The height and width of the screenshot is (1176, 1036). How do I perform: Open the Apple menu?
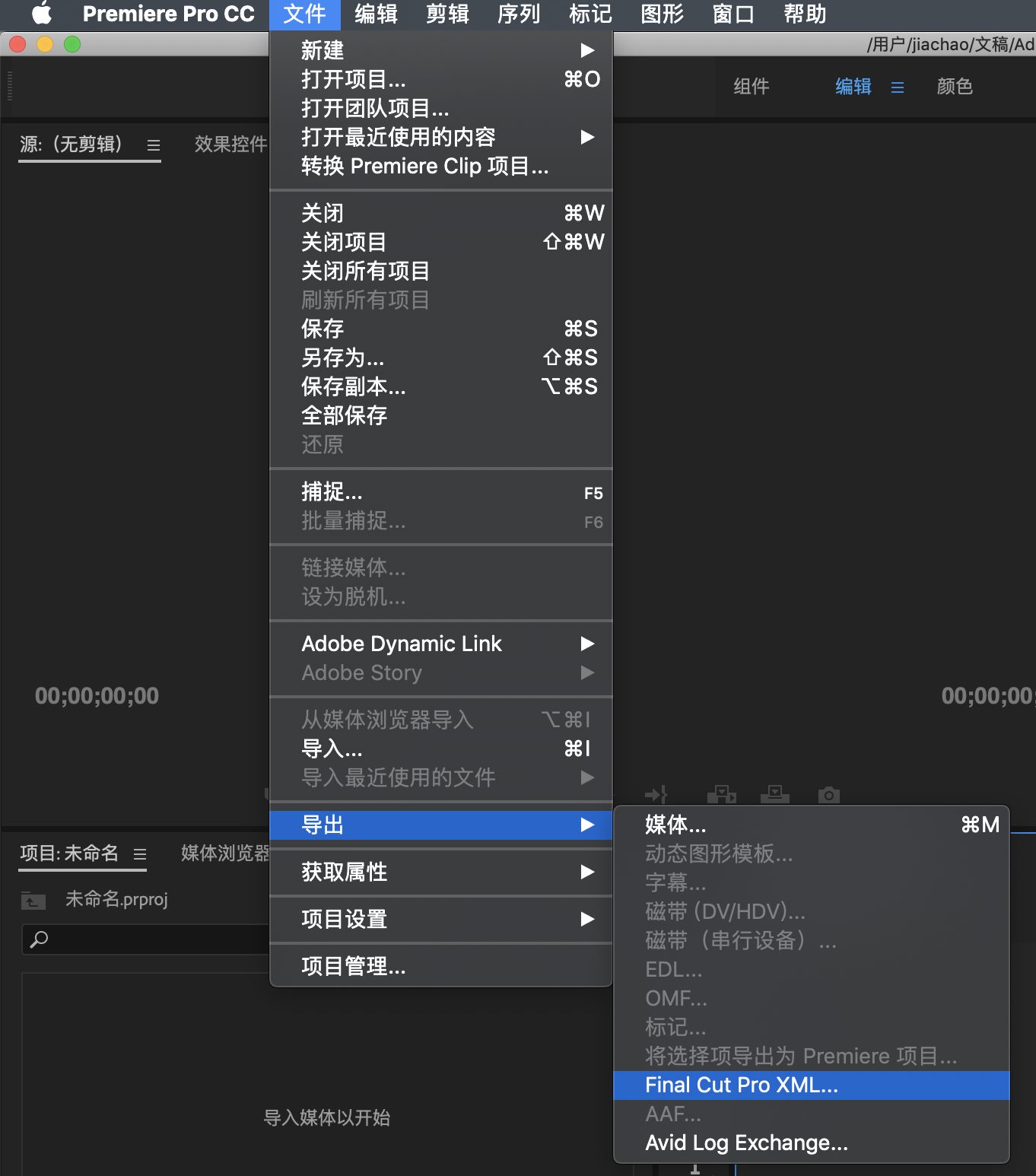pos(42,14)
